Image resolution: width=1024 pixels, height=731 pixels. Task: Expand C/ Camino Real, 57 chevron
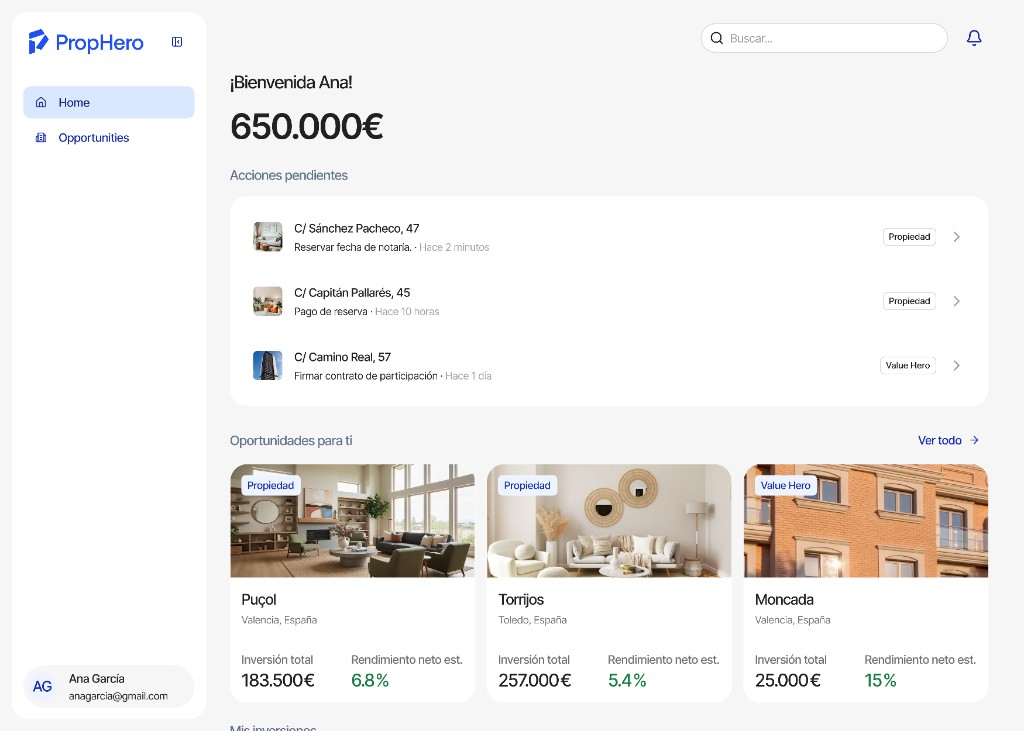point(956,365)
